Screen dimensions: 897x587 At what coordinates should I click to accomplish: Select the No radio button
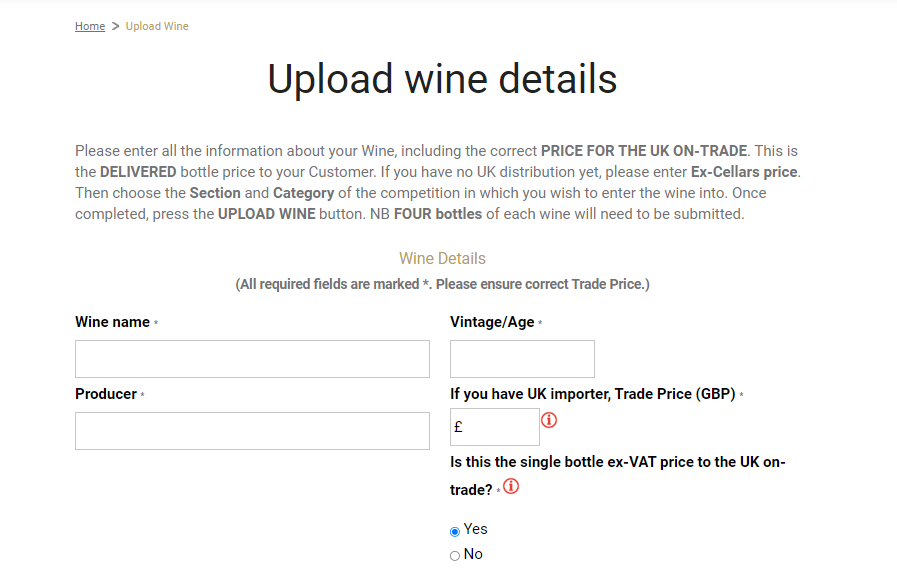tap(455, 556)
